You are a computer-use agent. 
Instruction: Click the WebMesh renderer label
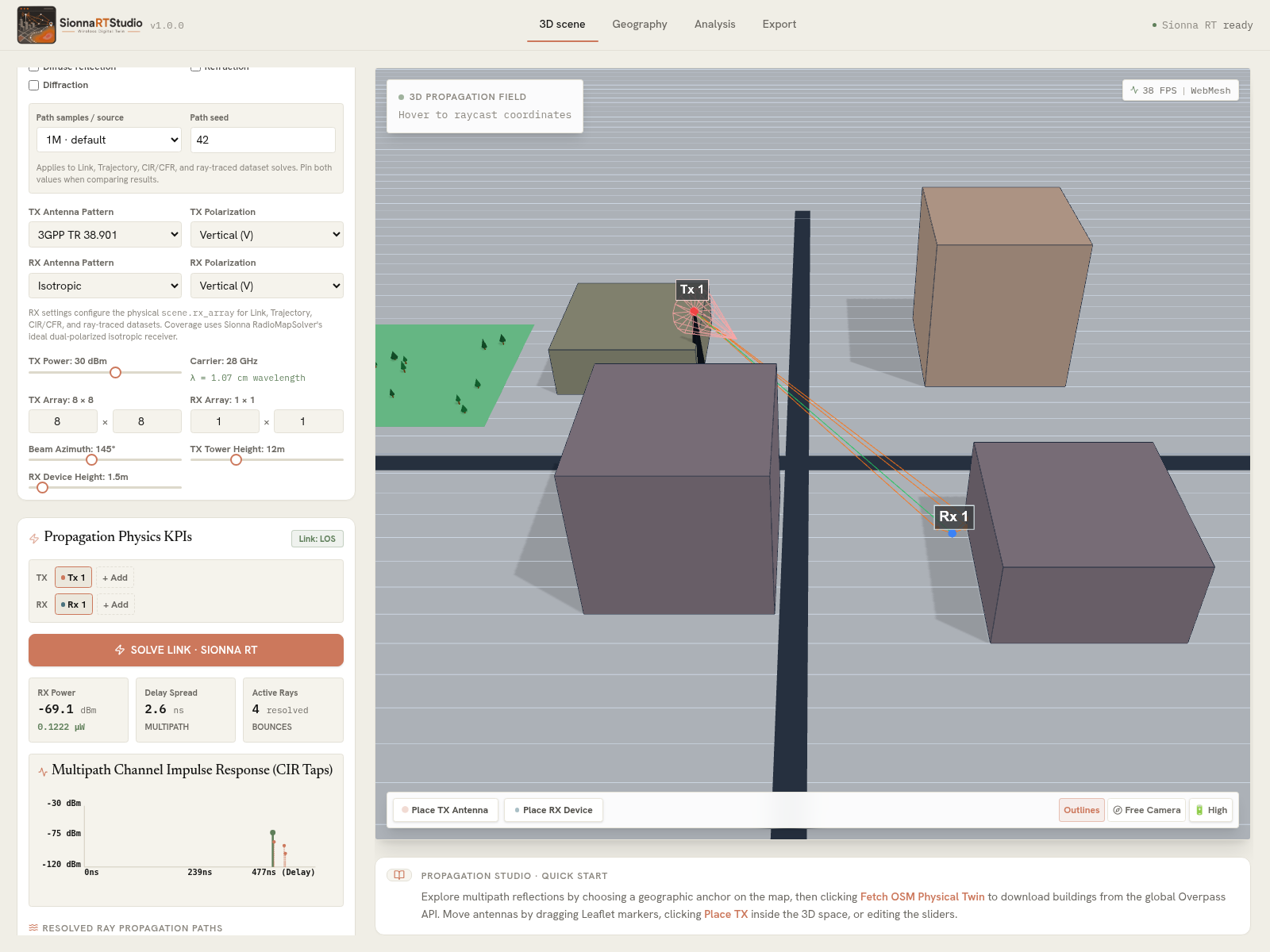1210,90
